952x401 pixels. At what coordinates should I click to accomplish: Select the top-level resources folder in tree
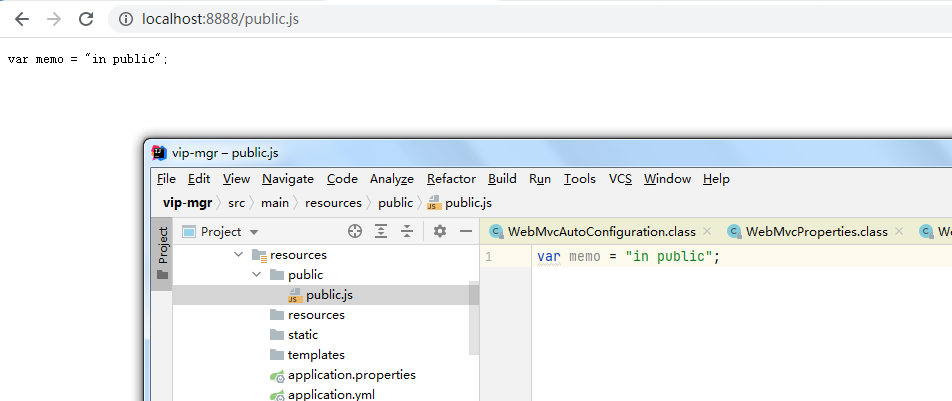point(298,255)
